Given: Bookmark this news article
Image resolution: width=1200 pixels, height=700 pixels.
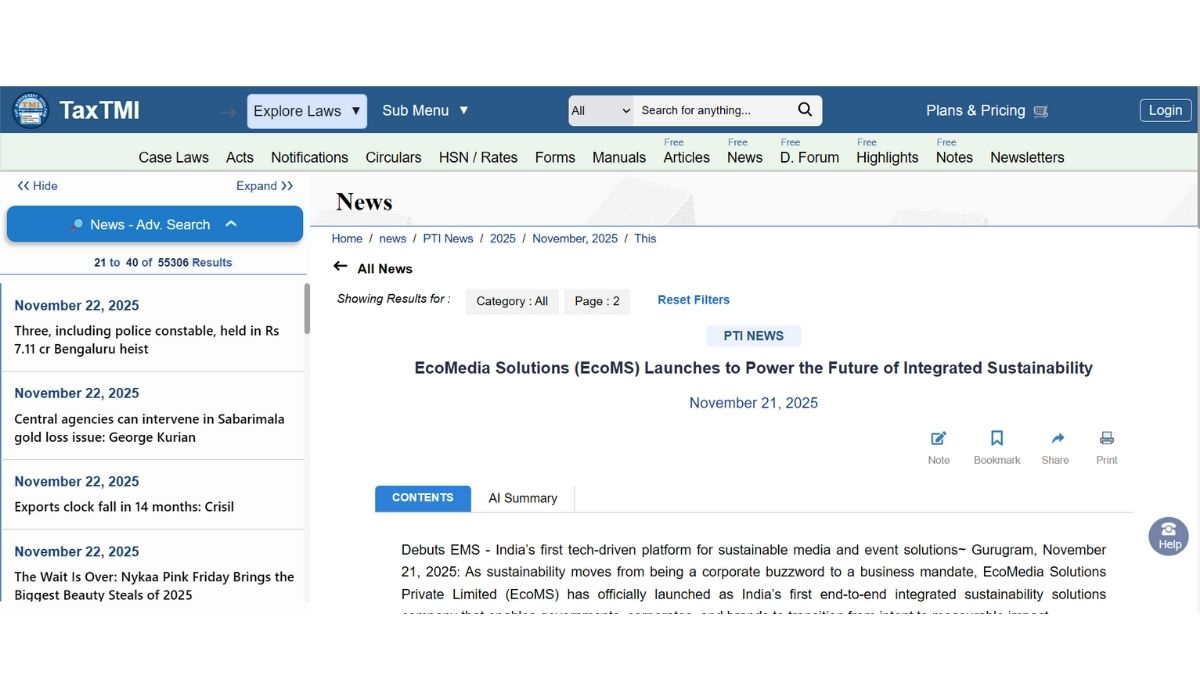Looking at the screenshot, I should pos(996,439).
